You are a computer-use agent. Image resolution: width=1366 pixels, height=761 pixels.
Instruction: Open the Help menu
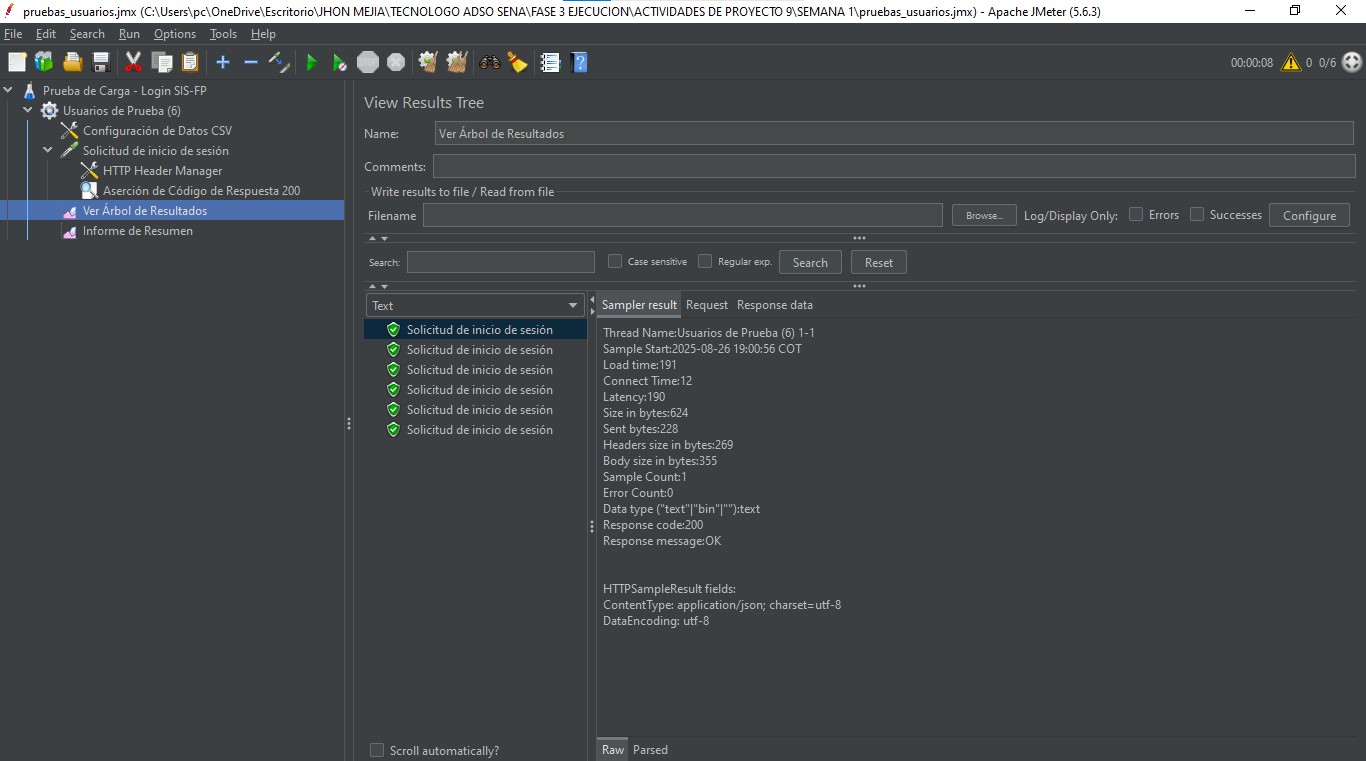263,34
